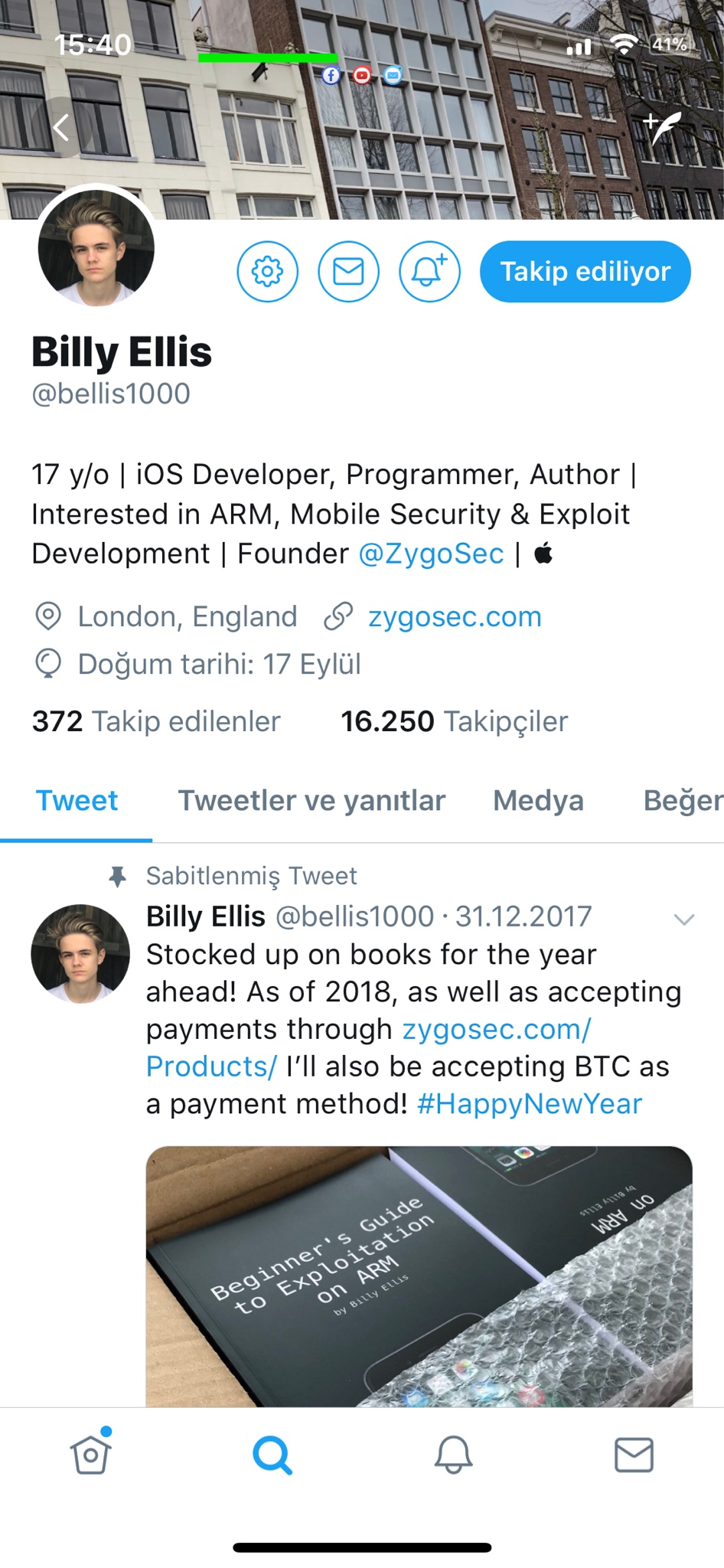Image resolution: width=724 pixels, height=1568 pixels.
Task: View the 16.250 Takipçiler followers list
Action: pos(454,721)
